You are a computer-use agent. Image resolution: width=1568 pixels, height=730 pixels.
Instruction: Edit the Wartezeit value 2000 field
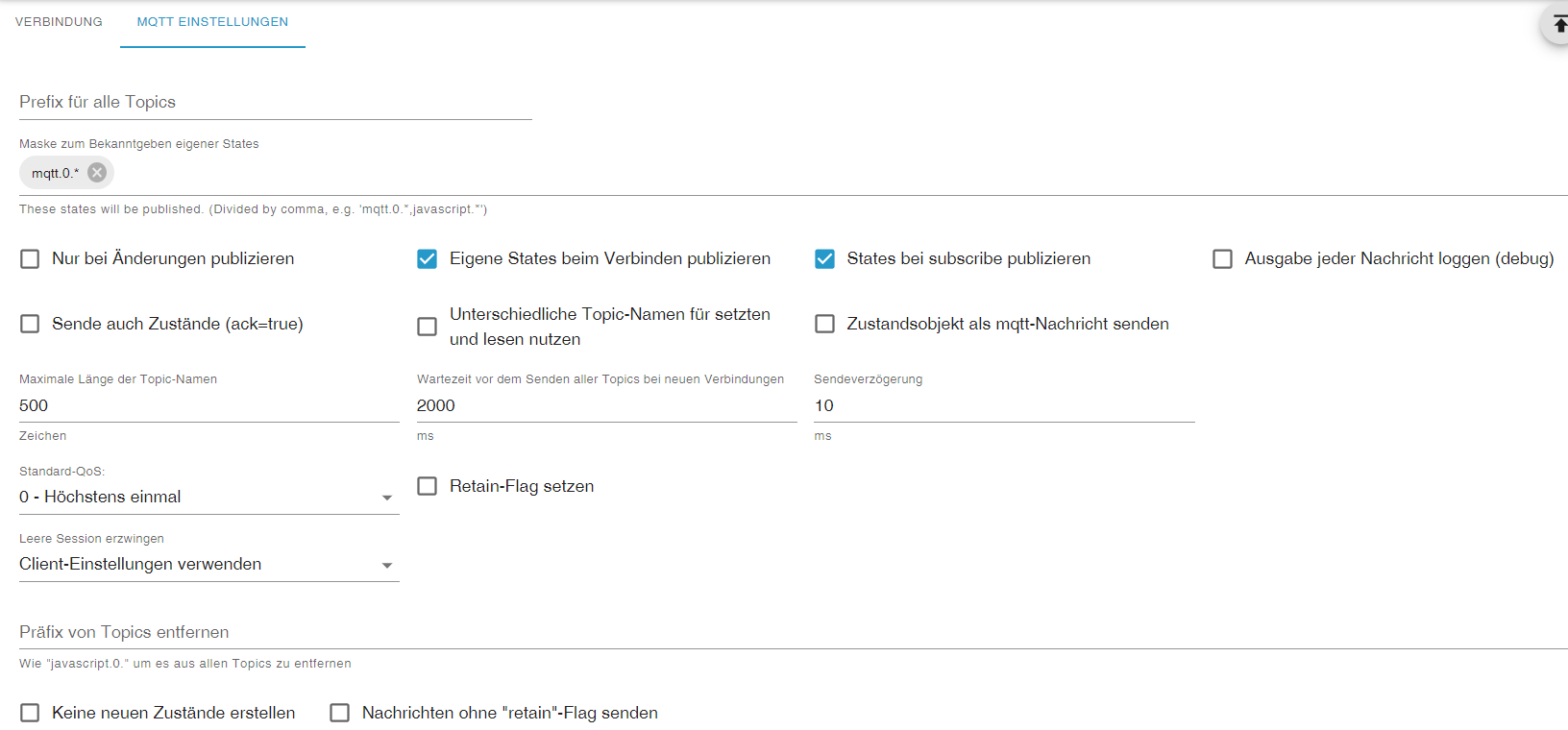[x=606, y=405]
